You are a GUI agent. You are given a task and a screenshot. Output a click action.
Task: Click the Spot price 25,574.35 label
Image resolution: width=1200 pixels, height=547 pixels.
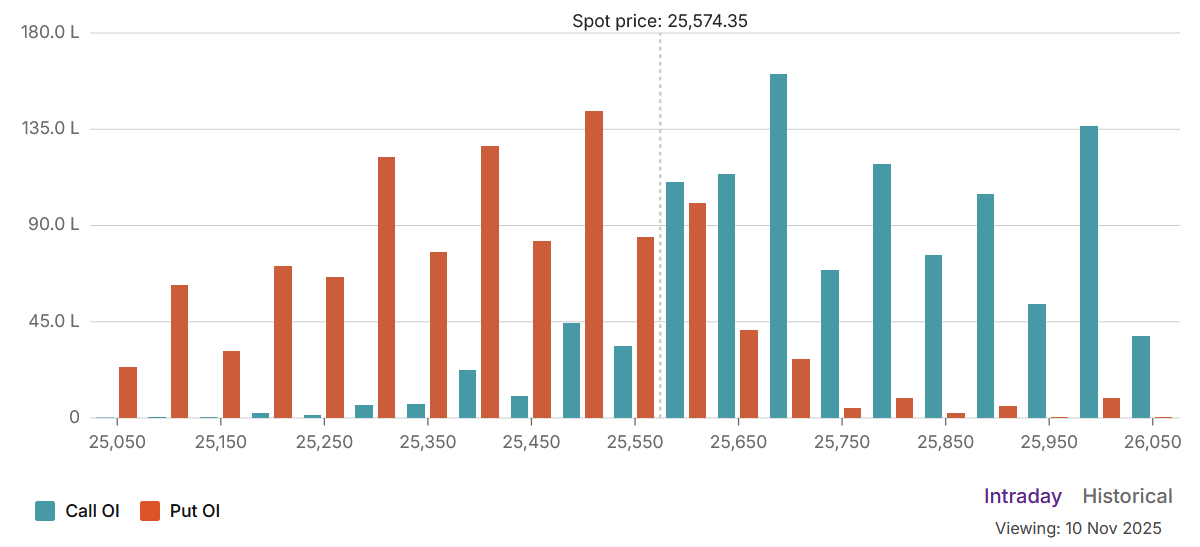tap(659, 20)
